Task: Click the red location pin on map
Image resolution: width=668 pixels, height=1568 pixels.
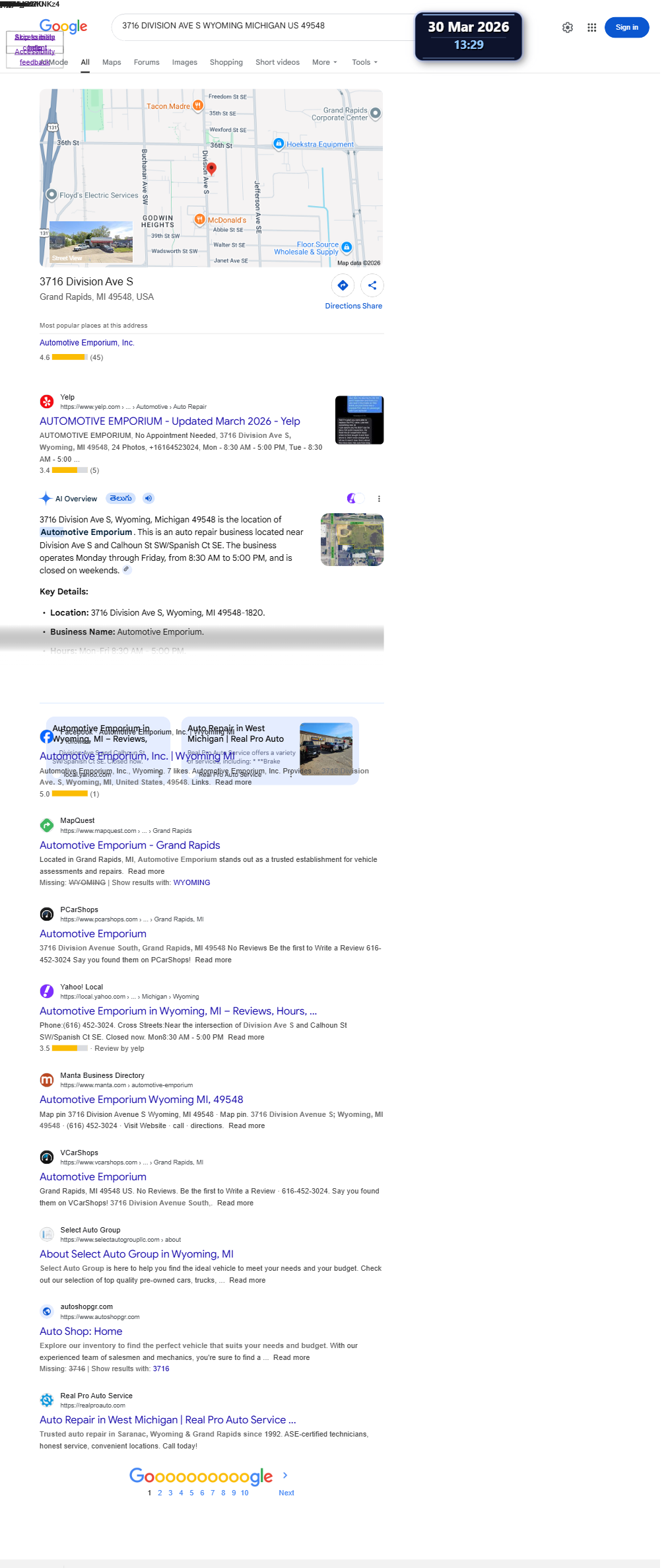Action: click(212, 169)
